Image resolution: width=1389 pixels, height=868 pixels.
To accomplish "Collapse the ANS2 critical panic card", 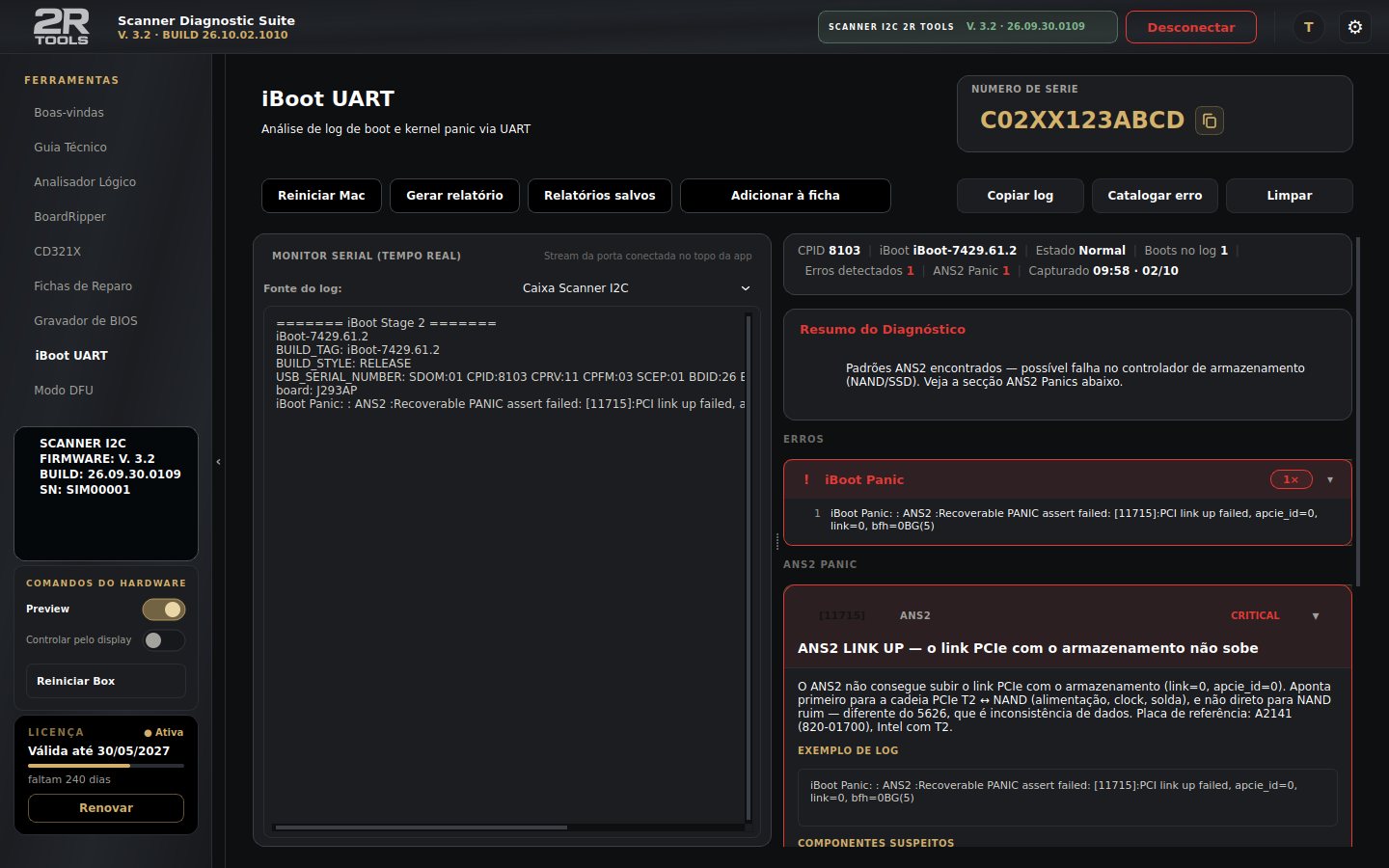I will pos(1316,615).
